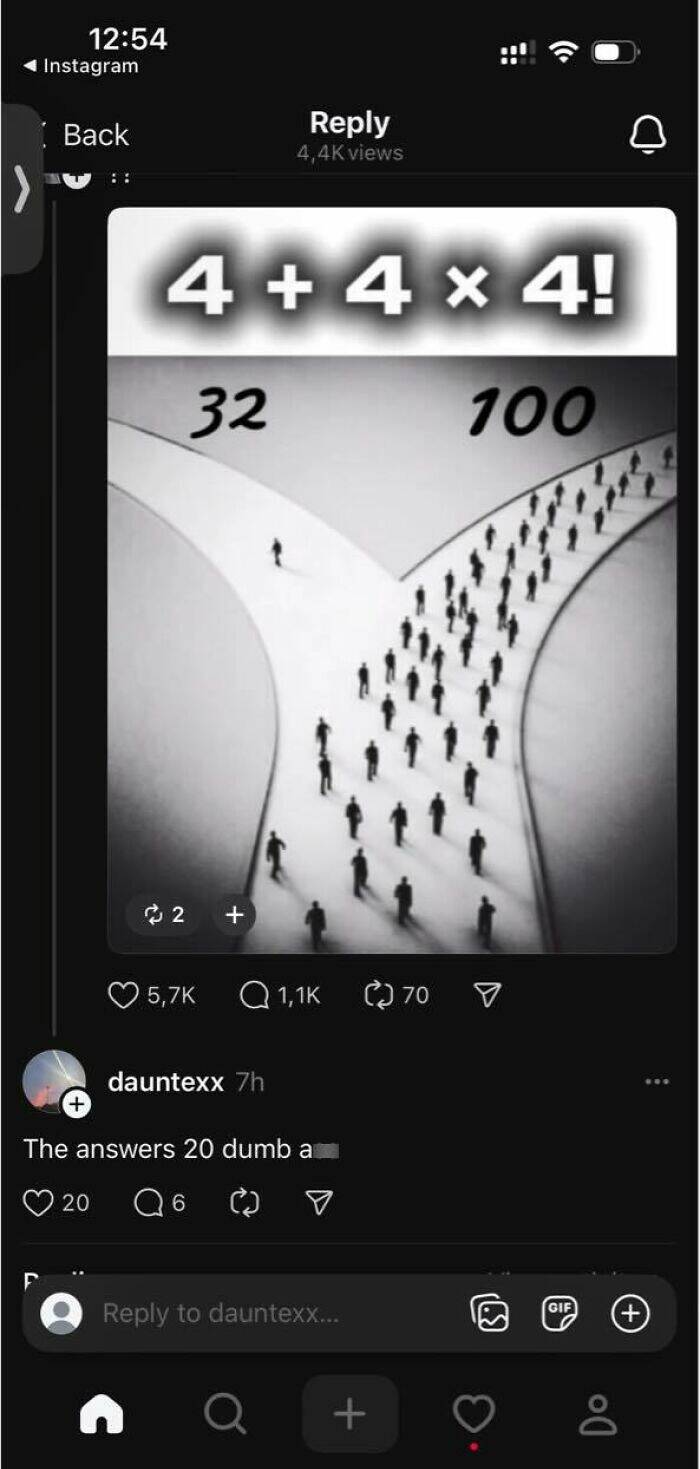This screenshot has height=1469, width=700.
Task: Attach an image from the gallery icon
Action: point(489,1313)
